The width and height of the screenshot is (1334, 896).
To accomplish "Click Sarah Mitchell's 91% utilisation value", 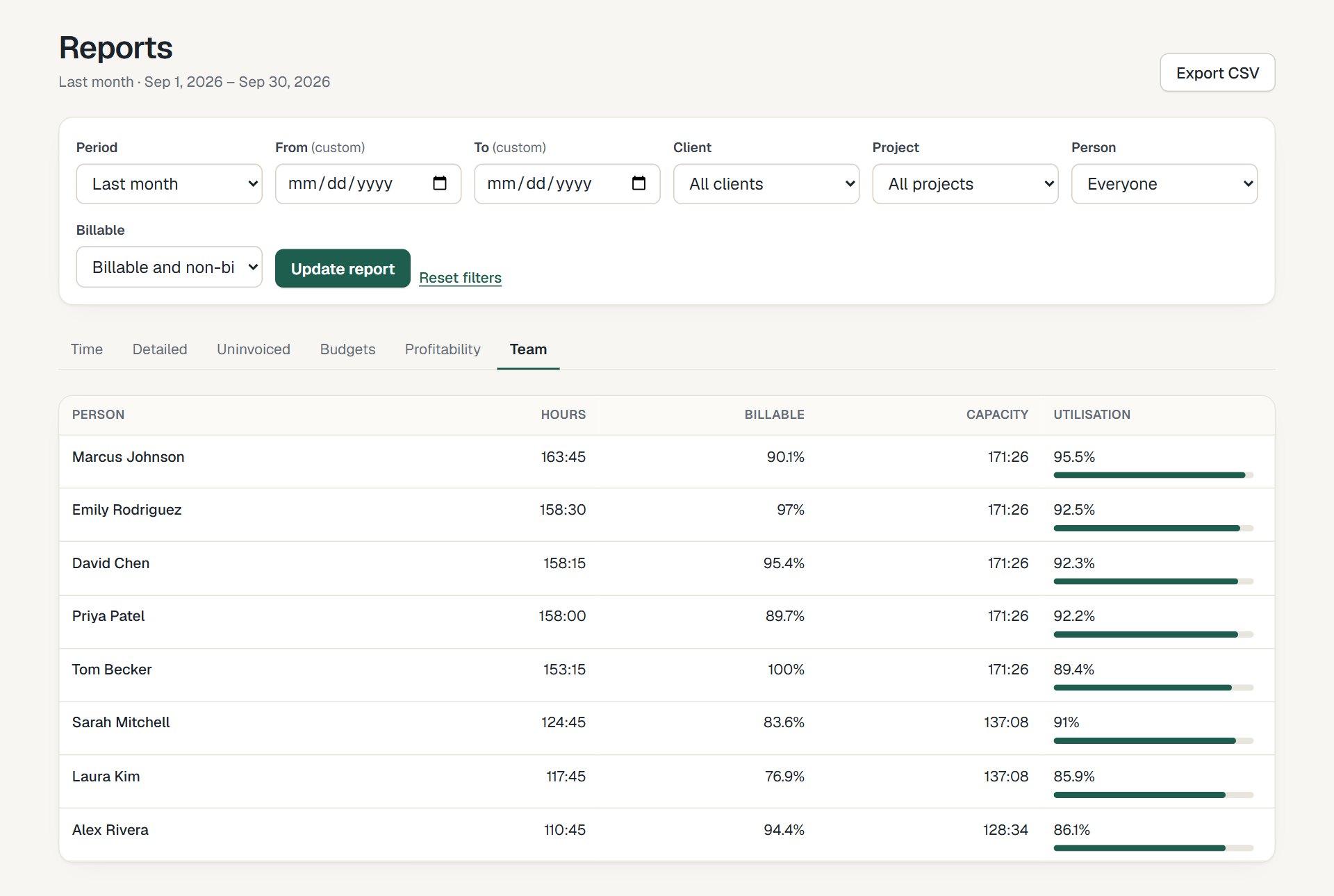I will (x=1067, y=722).
